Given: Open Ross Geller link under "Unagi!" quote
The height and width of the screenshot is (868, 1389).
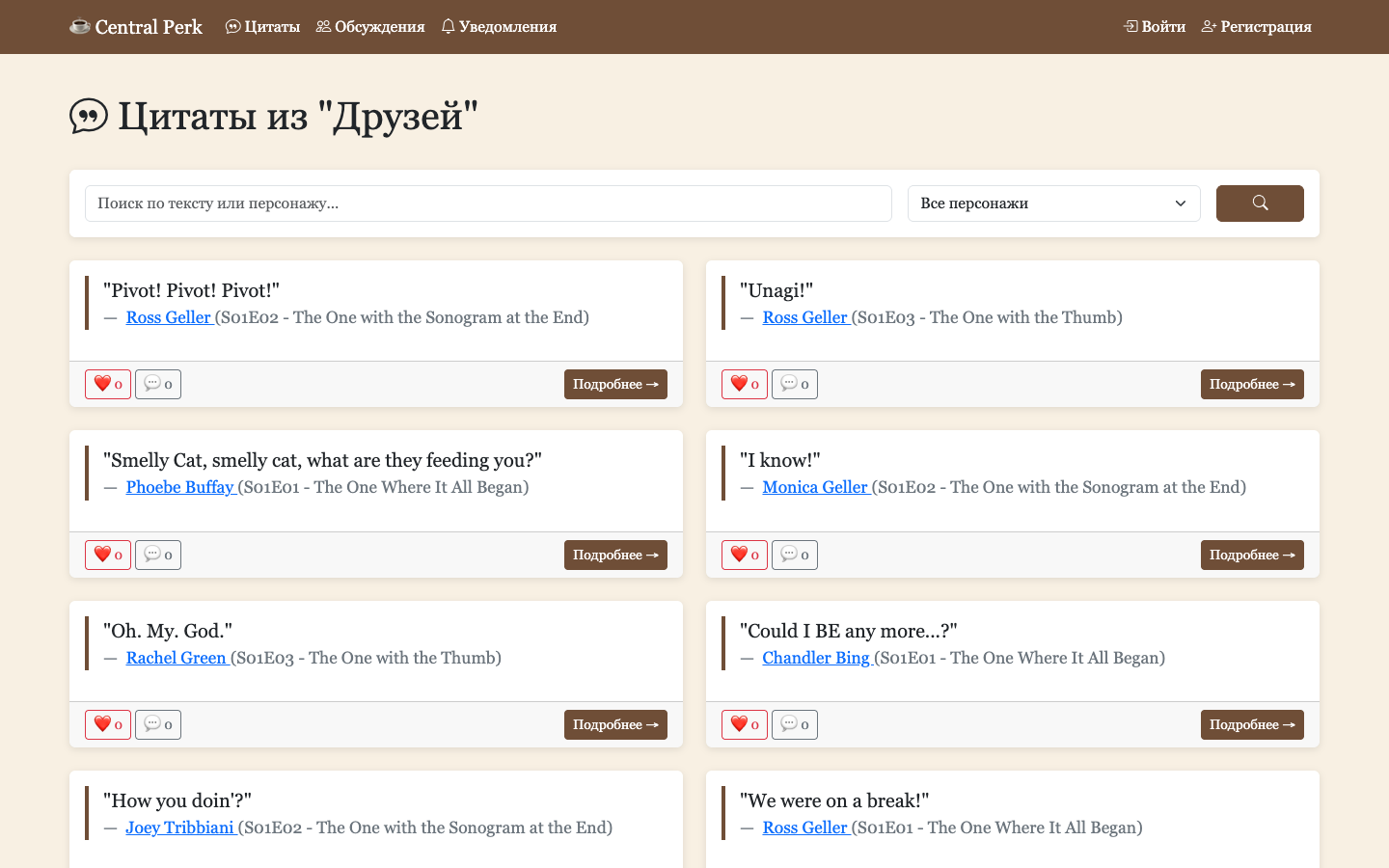Looking at the screenshot, I should [x=805, y=317].
